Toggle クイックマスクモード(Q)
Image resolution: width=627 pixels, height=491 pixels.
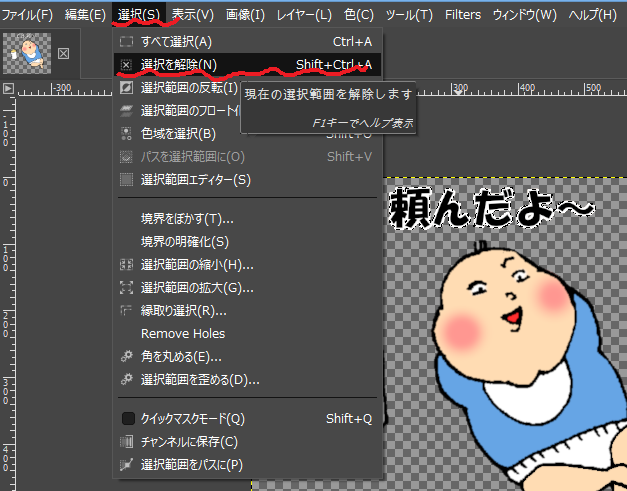point(247,419)
